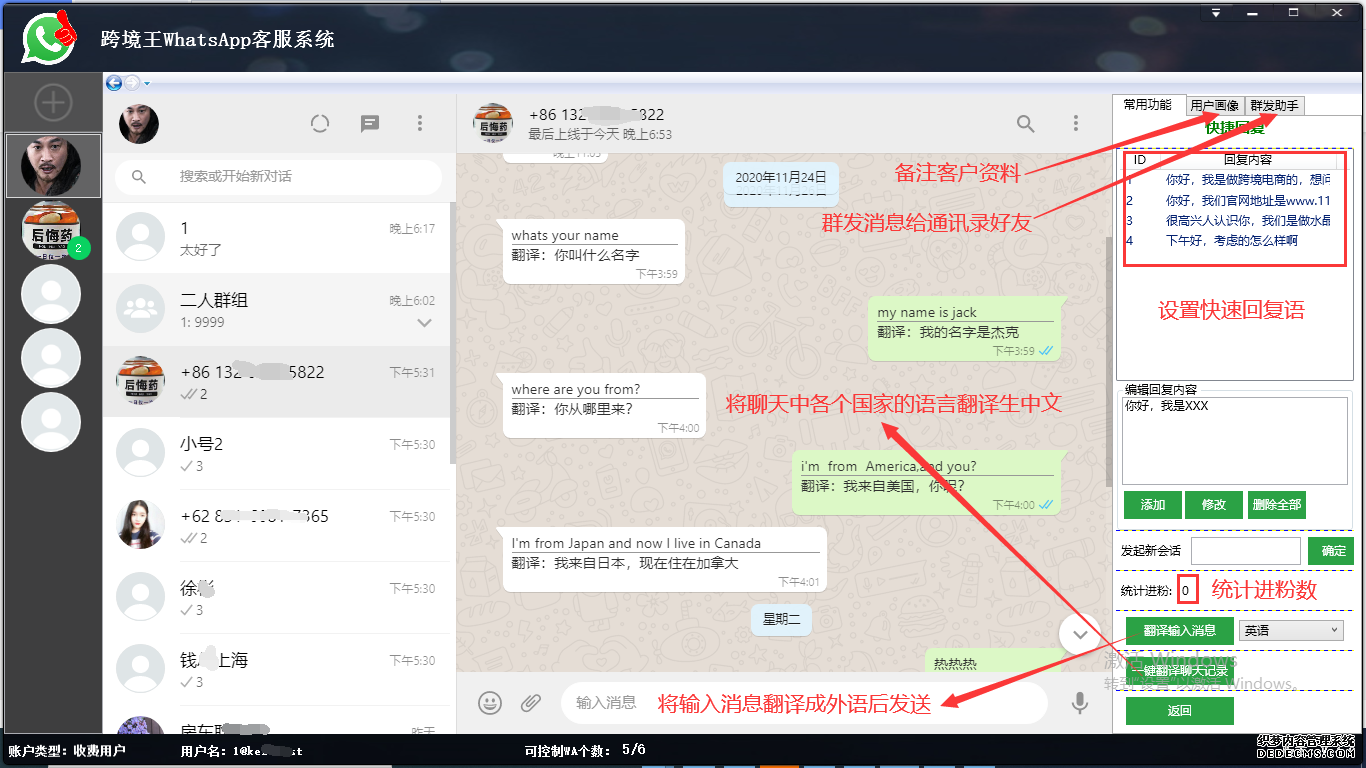Image resolution: width=1366 pixels, height=768 pixels.
Task: Open the three-dot menu in the chat header
Action: coord(1075,123)
